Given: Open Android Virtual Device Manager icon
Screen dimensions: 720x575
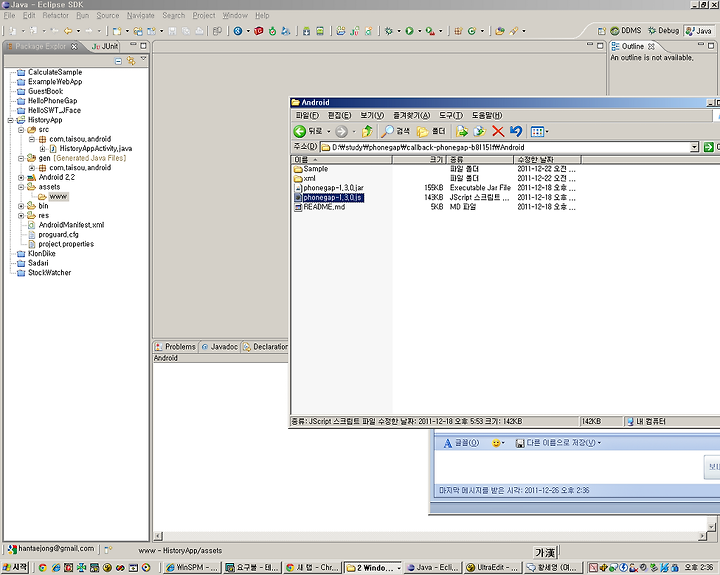Looking at the screenshot, I should (320, 31).
